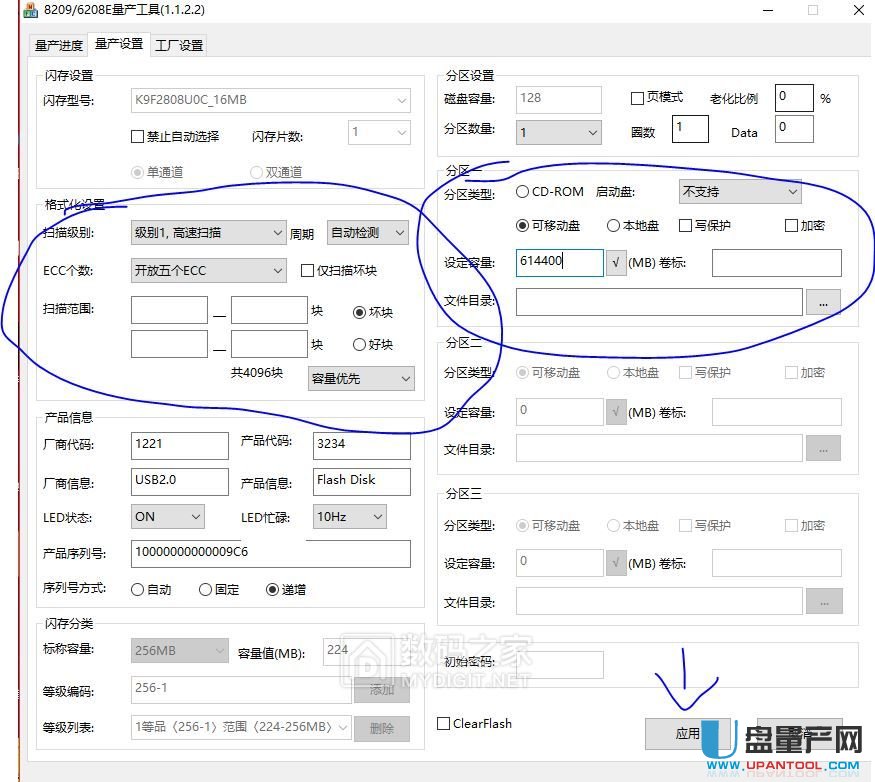875x782 pixels.
Task: Click the √ button next to partition two capacity
Action: [616, 410]
